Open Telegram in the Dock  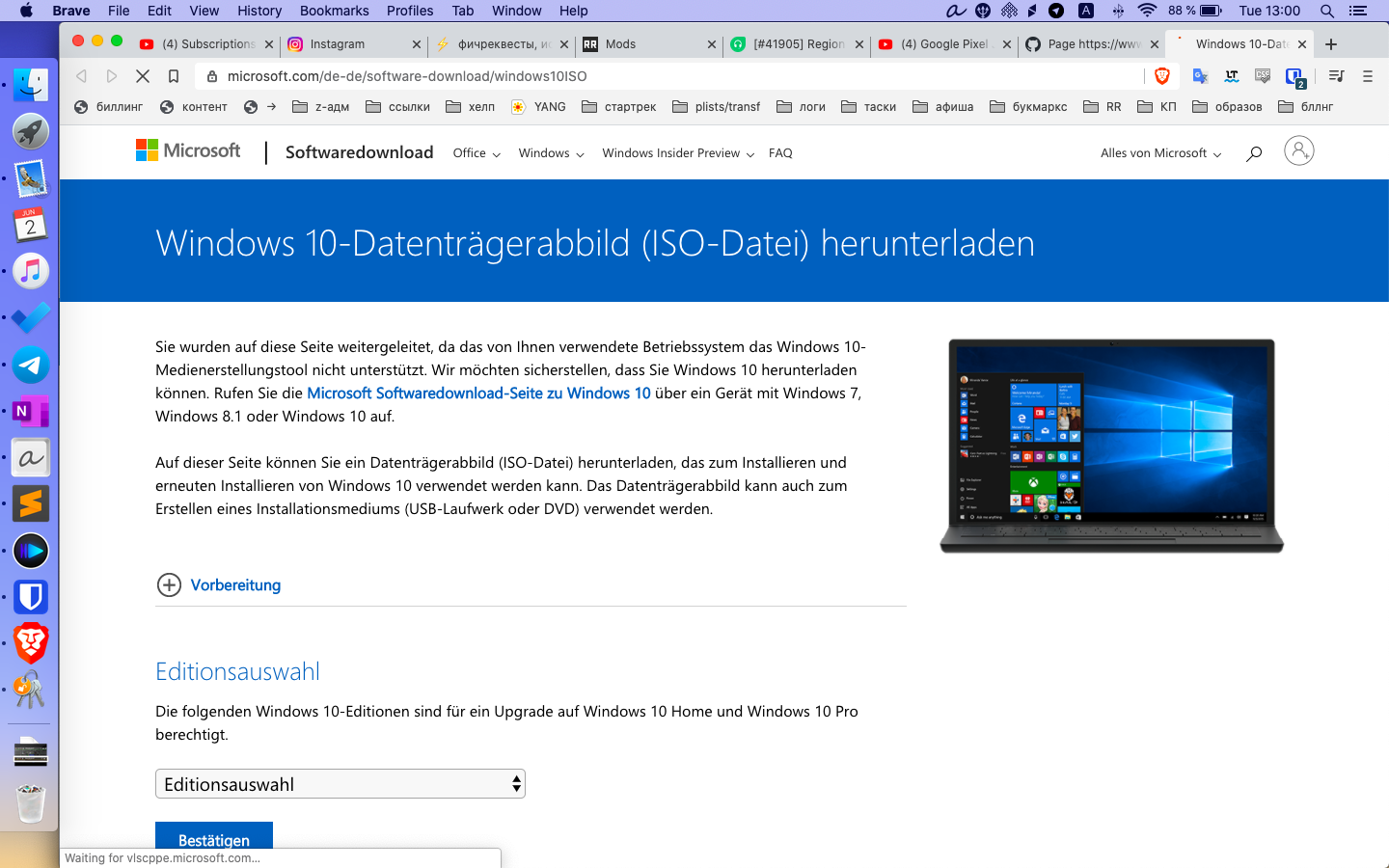coord(31,365)
